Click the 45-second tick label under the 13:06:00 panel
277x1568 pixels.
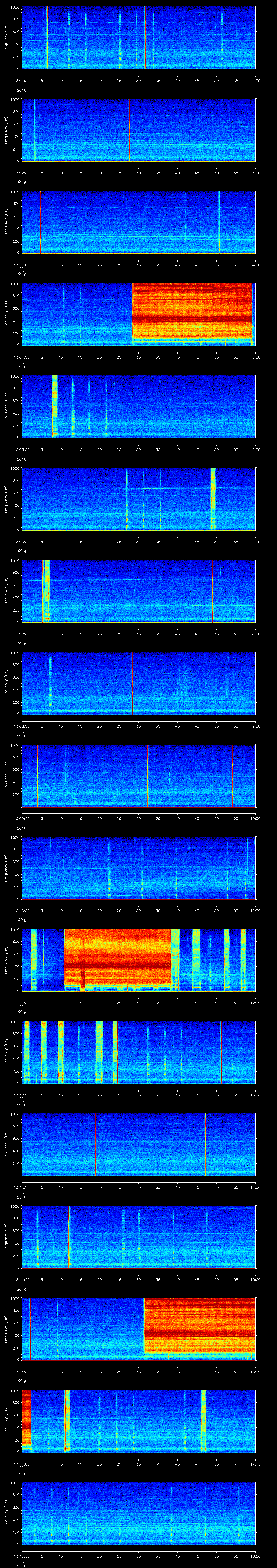(x=197, y=542)
